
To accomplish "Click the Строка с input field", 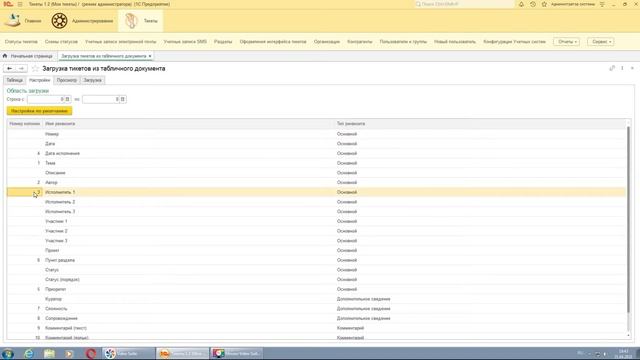I will (46, 99).
